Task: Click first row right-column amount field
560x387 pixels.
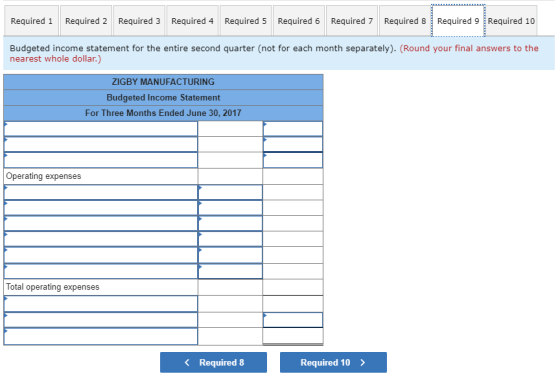Action: pyautogui.click(x=293, y=129)
